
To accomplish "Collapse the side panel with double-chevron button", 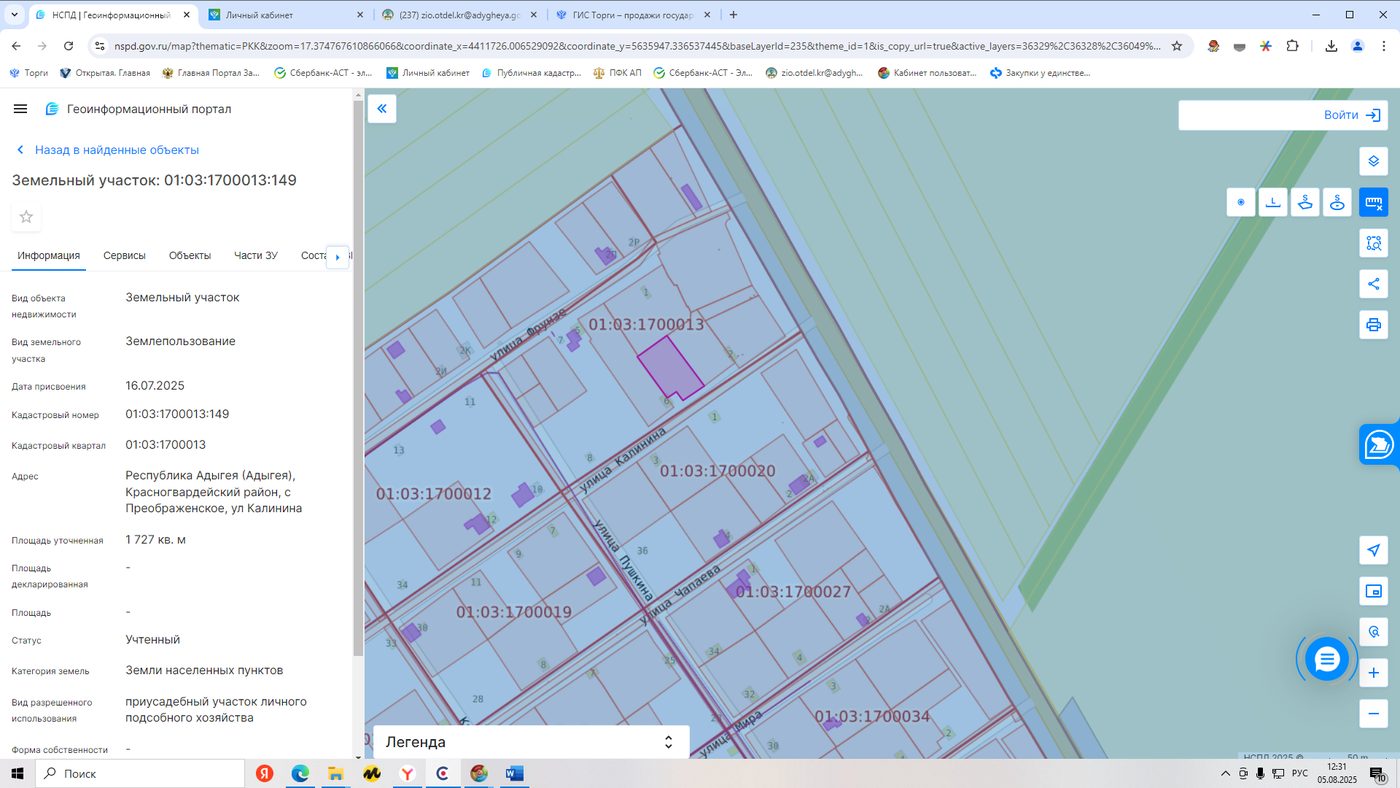I will tap(382, 109).
